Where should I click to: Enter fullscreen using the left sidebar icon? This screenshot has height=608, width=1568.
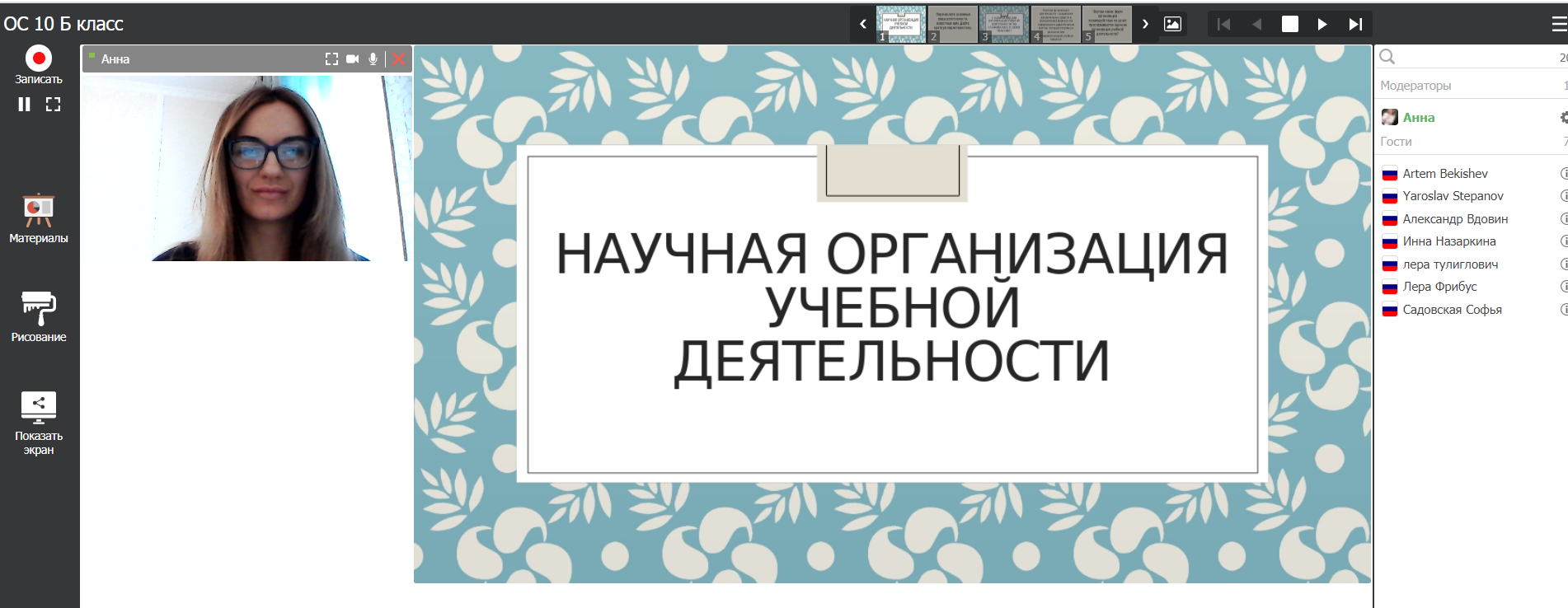coord(54,105)
